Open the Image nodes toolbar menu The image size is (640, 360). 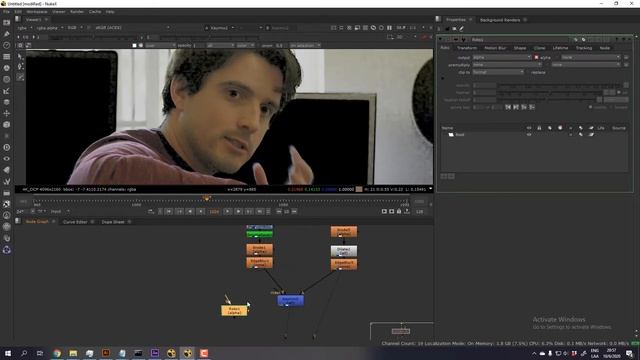pyautogui.click(x=7, y=22)
